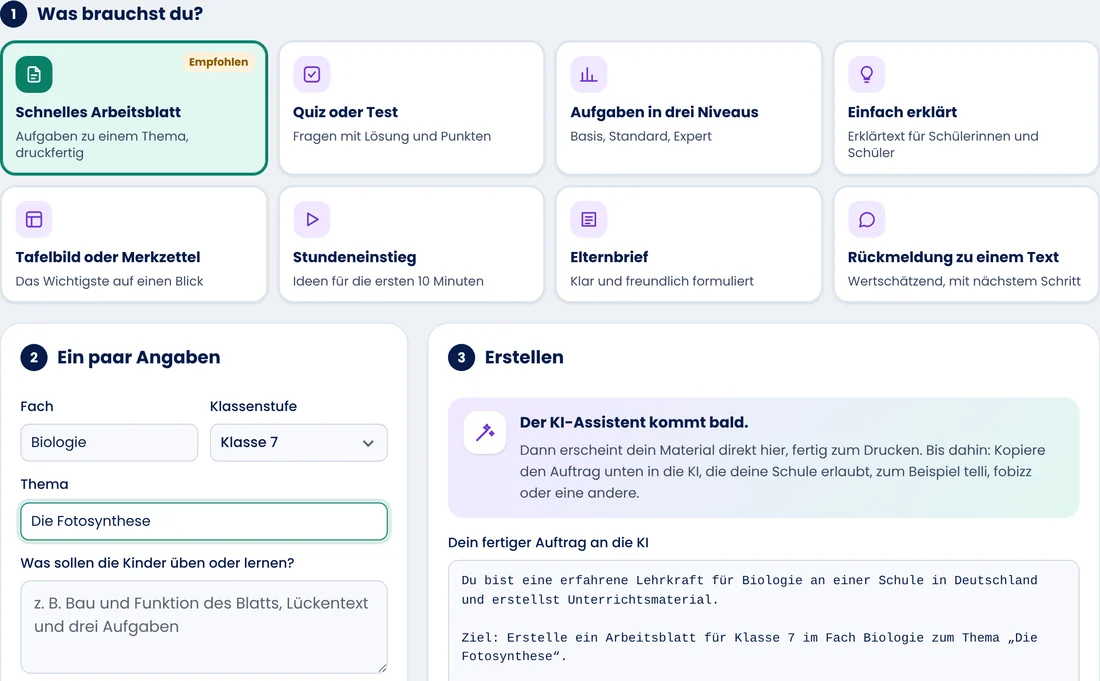This screenshot has width=1100, height=681.
Task: Click the text 'Aufgaben zu einem Thema, druckfertig'
Action: coord(102,144)
